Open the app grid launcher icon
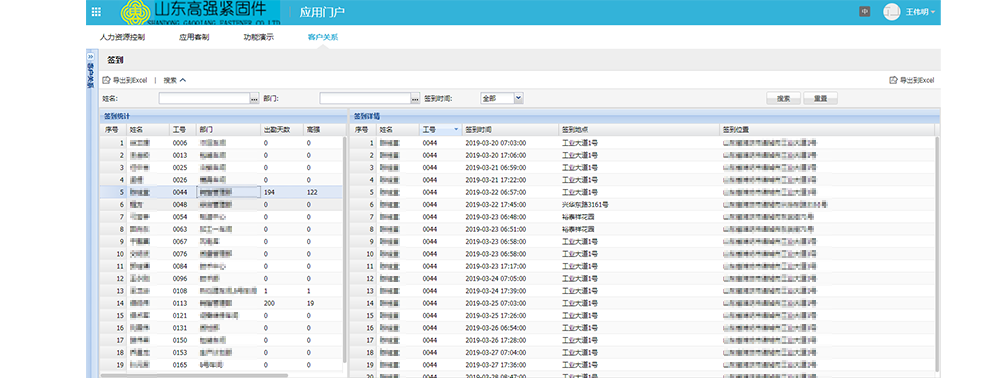1000x378 pixels. 96,11
